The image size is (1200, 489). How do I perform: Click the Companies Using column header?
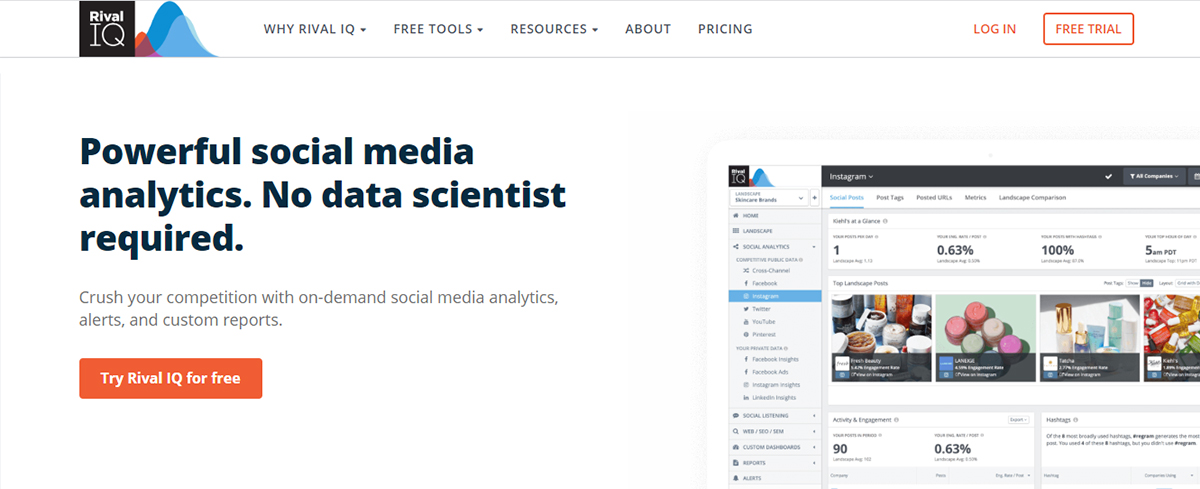(1160, 475)
